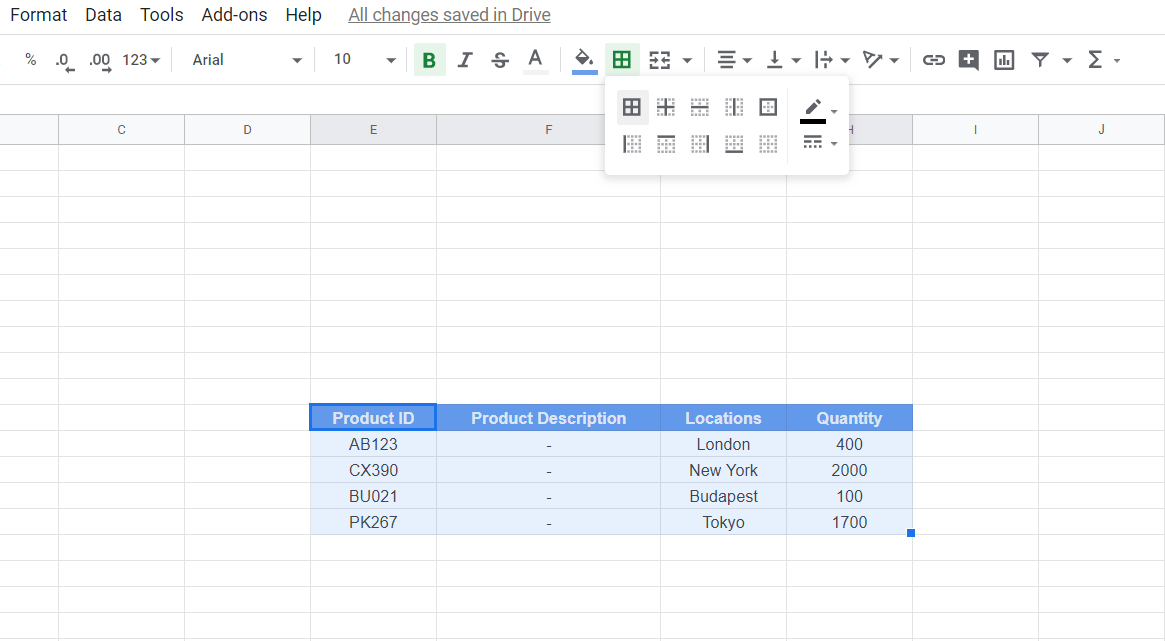Expand the text wrapping options
The width and height of the screenshot is (1165, 641).
point(846,60)
